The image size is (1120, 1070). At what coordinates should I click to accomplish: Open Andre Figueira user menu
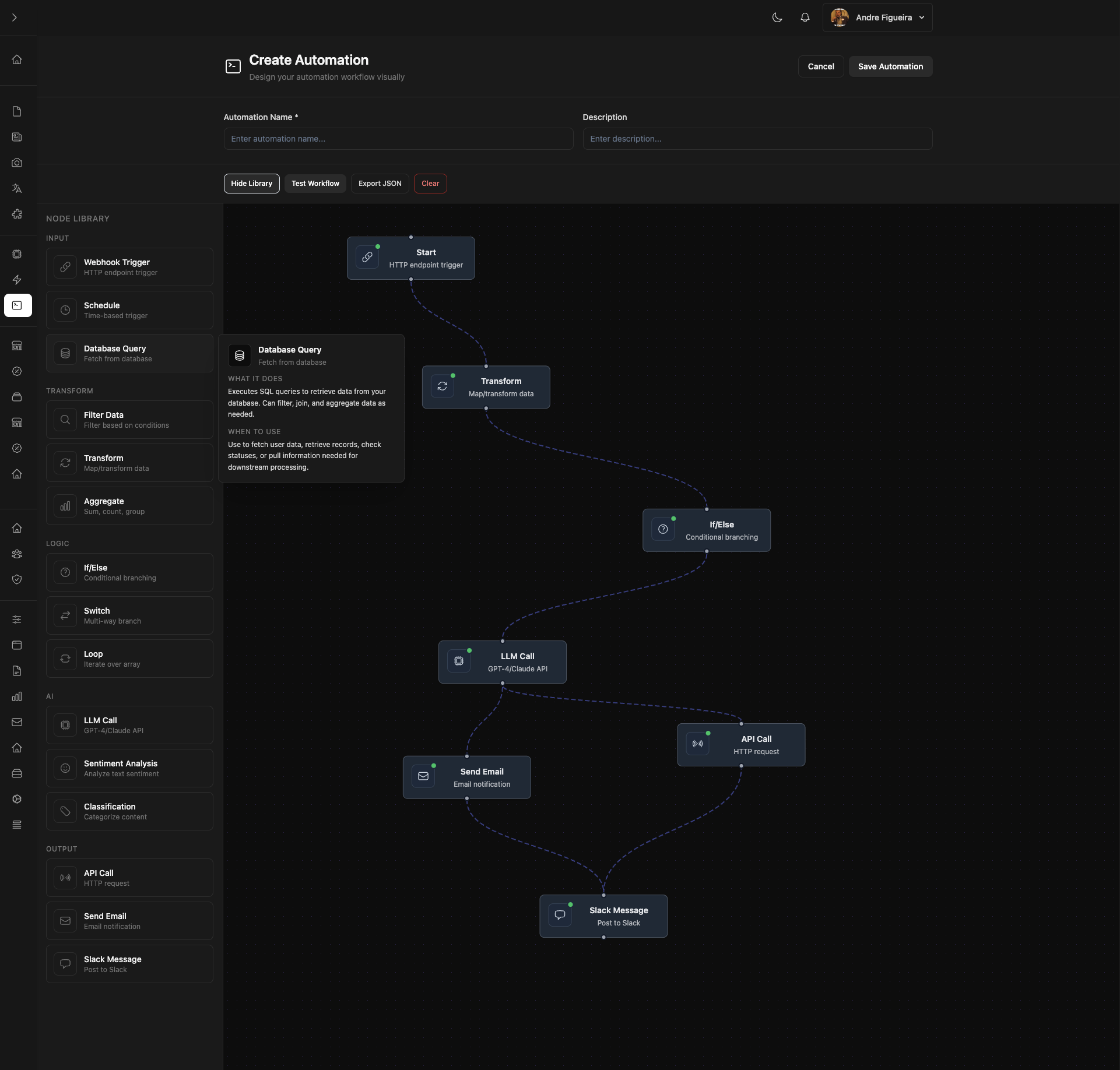(x=877, y=17)
